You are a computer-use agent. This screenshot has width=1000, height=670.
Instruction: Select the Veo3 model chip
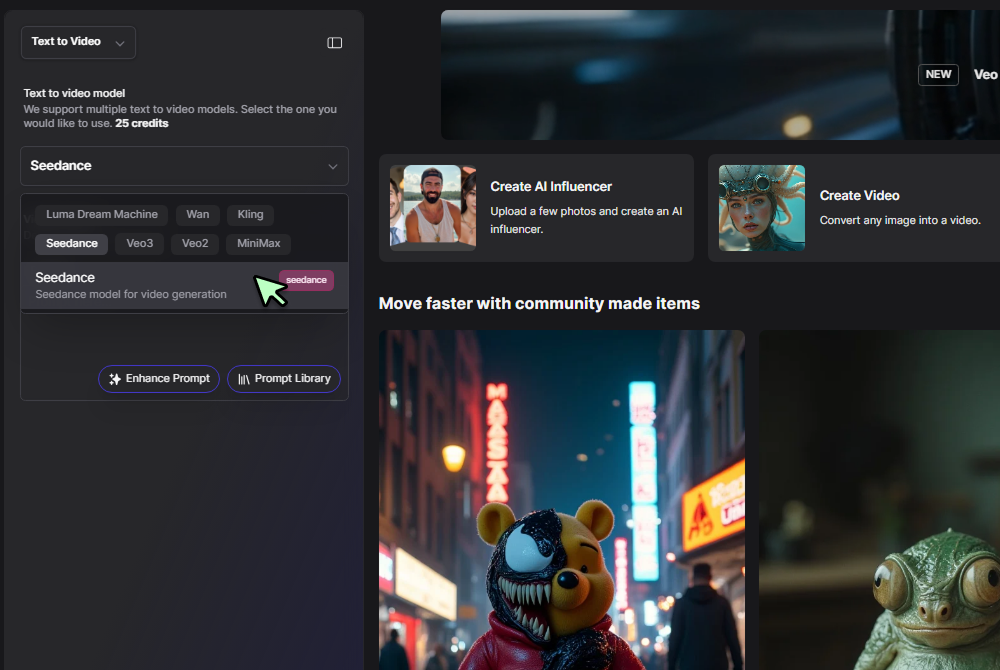click(141, 243)
